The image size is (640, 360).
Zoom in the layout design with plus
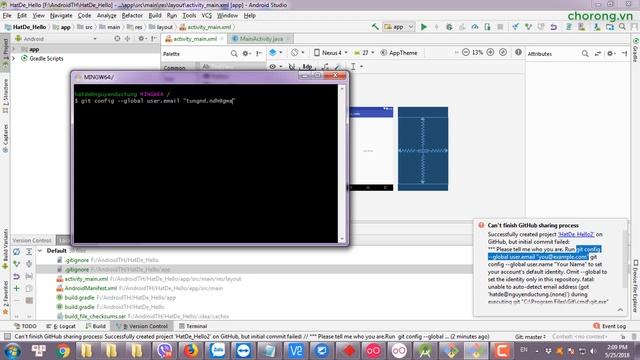pos(491,53)
